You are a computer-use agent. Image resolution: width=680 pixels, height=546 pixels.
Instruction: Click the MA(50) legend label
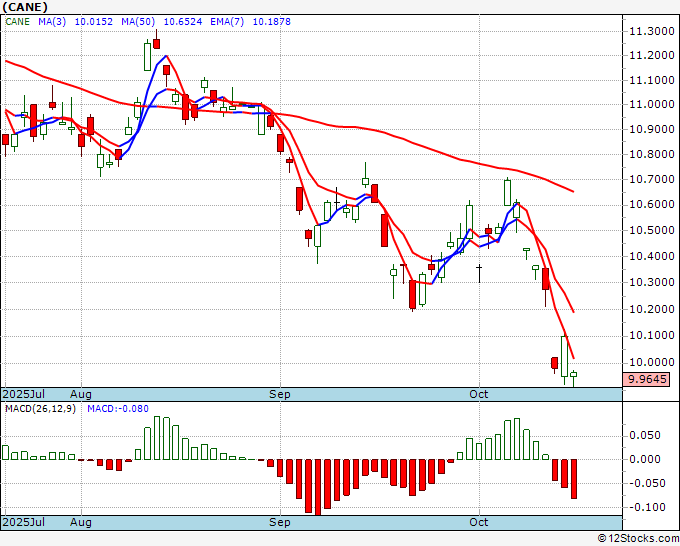[138, 22]
